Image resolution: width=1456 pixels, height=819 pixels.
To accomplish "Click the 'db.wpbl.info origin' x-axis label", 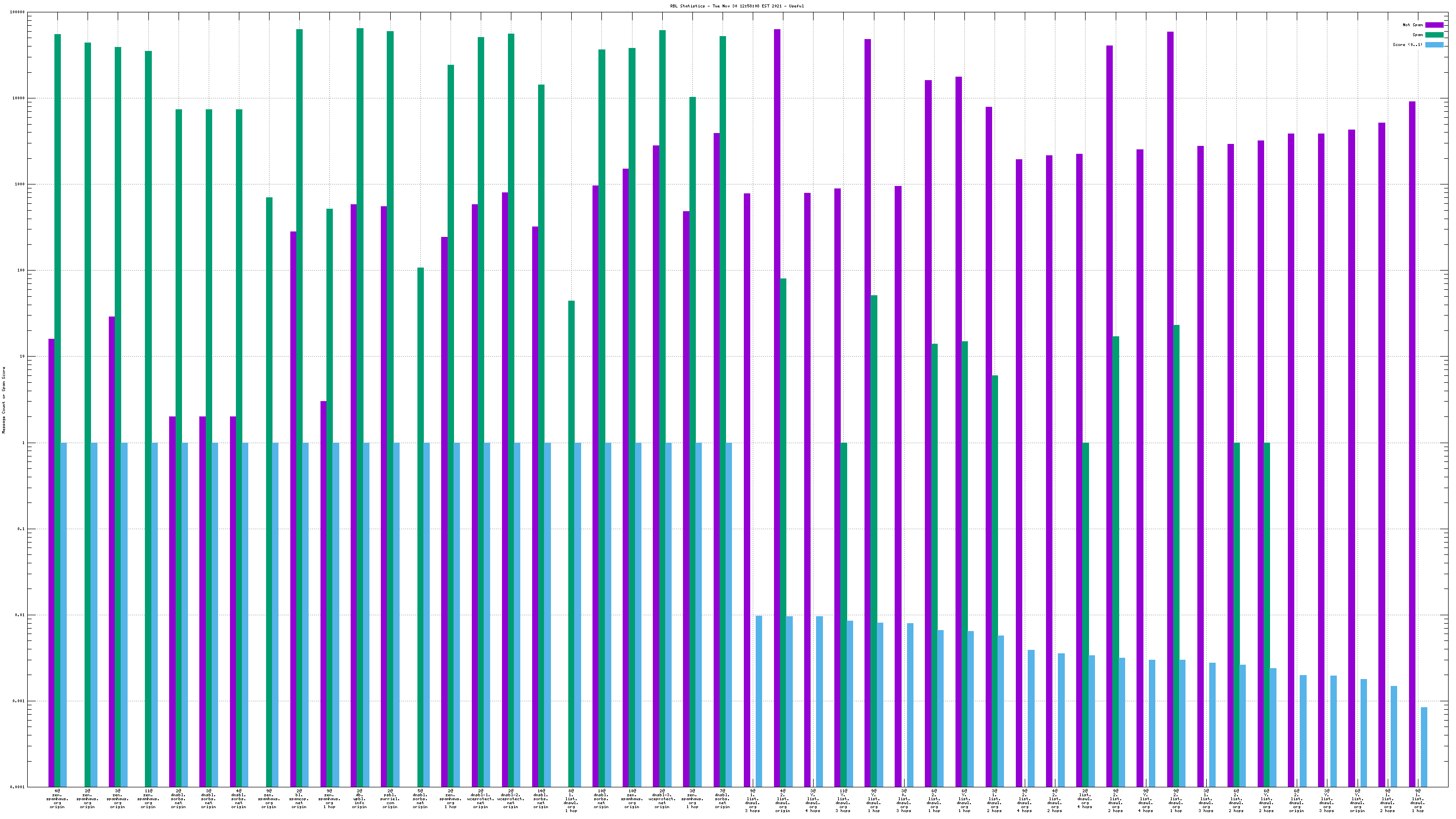I will [x=360, y=799].
